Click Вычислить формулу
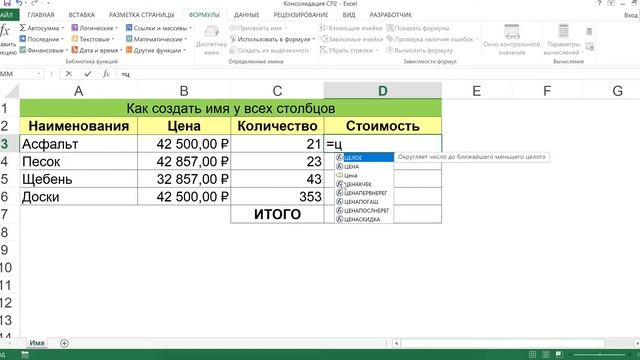 [420, 50]
